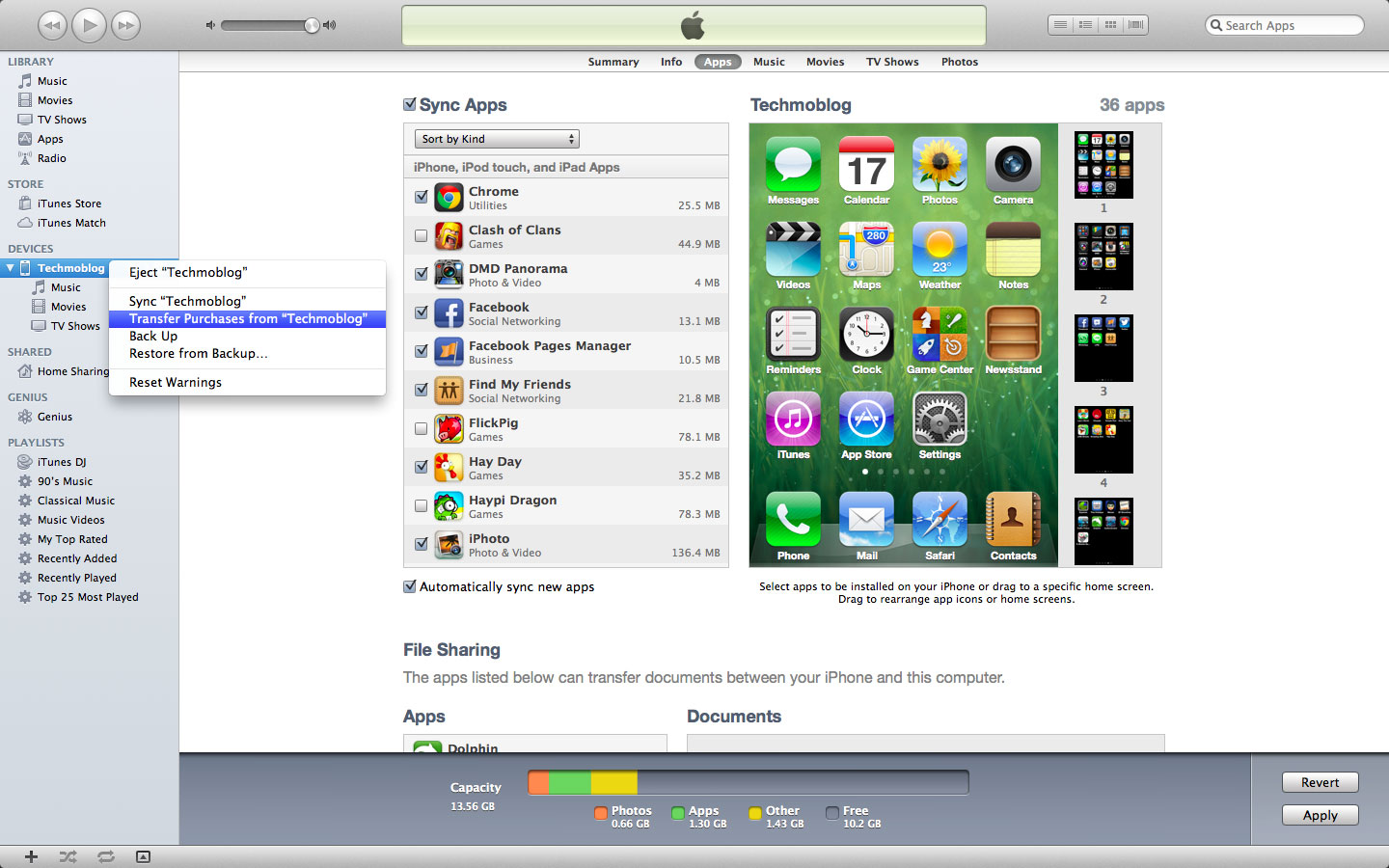The height and width of the screenshot is (868, 1389).
Task: Open the Sort by Kind dropdown
Action: (497, 139)
